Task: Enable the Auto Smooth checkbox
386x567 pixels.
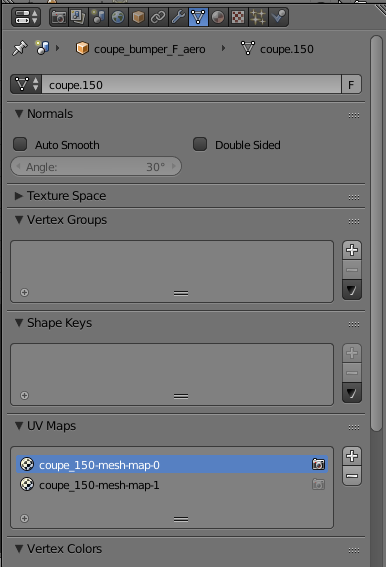Action: (20, 144)
